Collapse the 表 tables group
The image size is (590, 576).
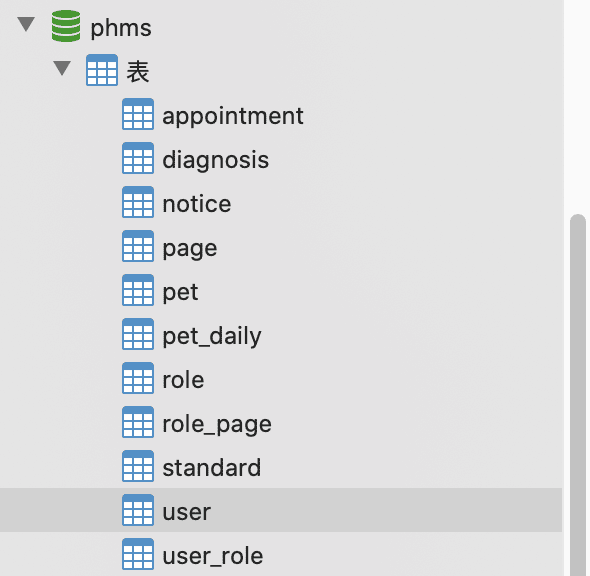[62, 68]
